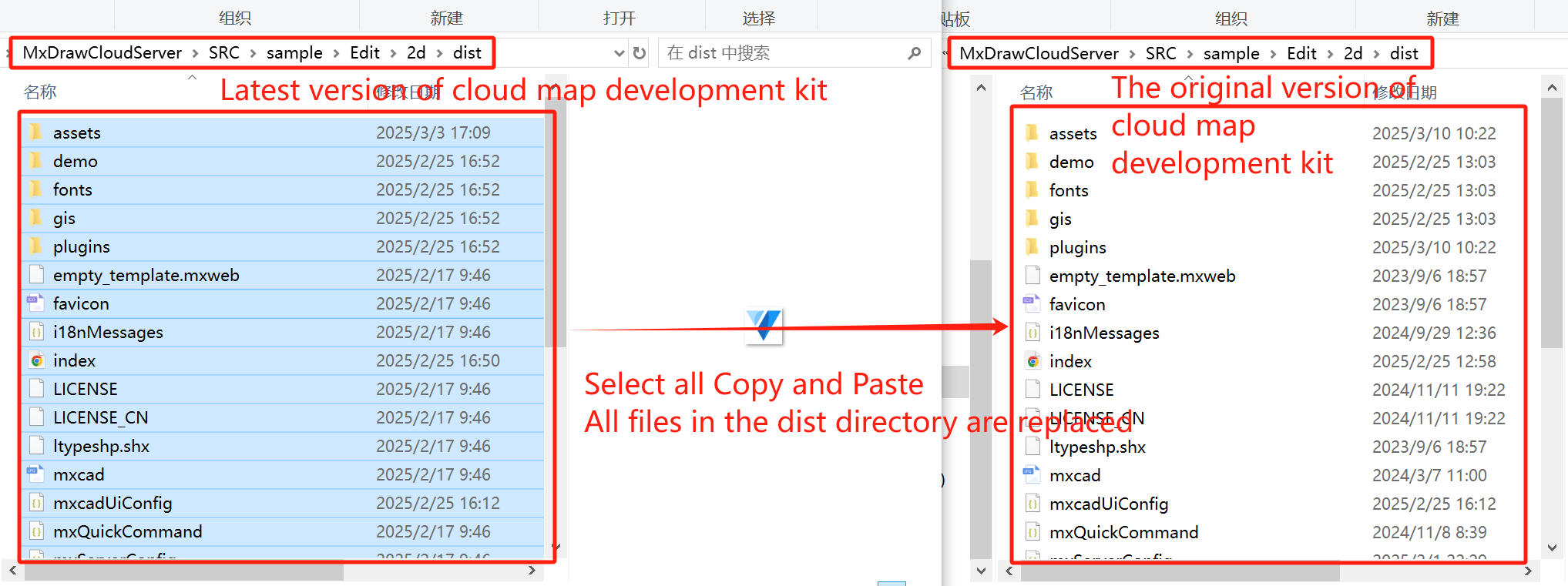
Task: Click the mxcadUiConfig file icon in left window
Action: 35,503
